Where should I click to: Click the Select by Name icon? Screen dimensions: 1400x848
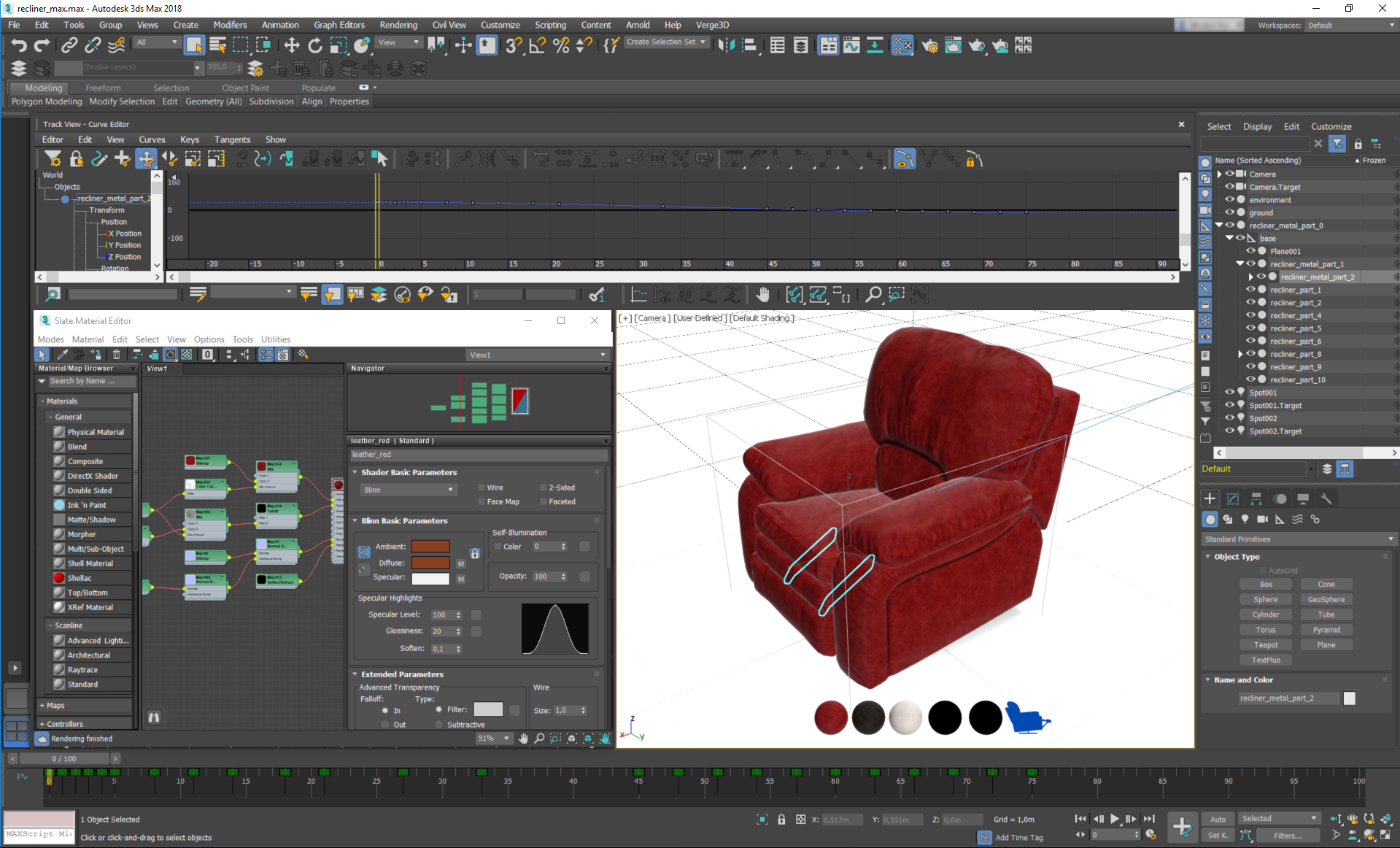[x=217, y=45]
